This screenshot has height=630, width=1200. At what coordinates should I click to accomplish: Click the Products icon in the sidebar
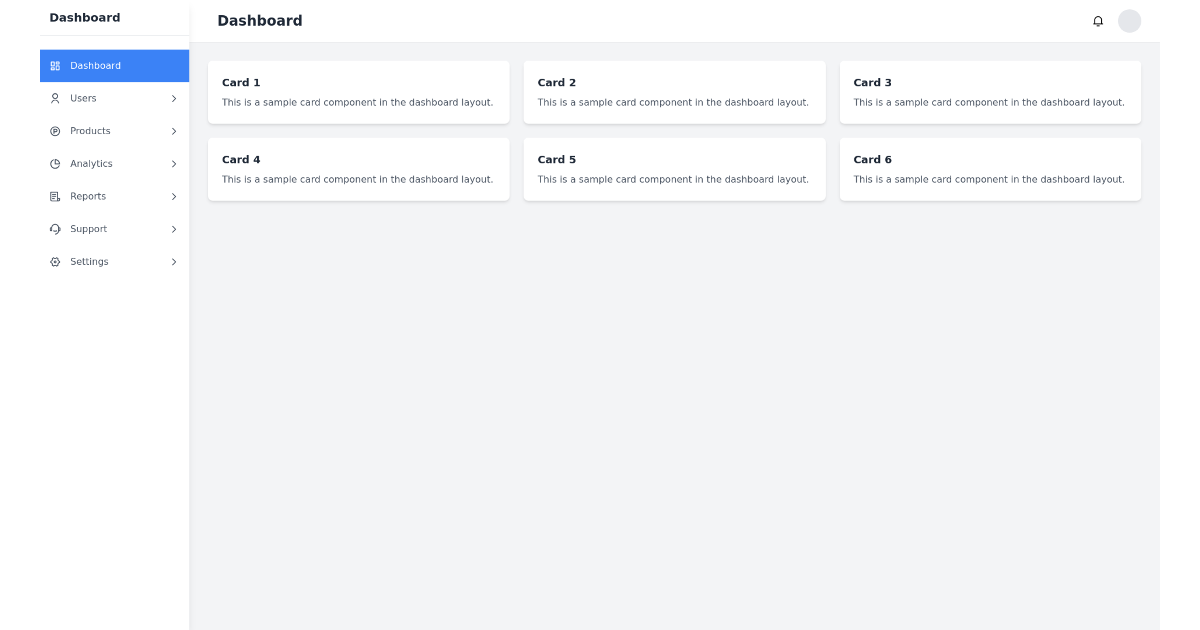55,131
